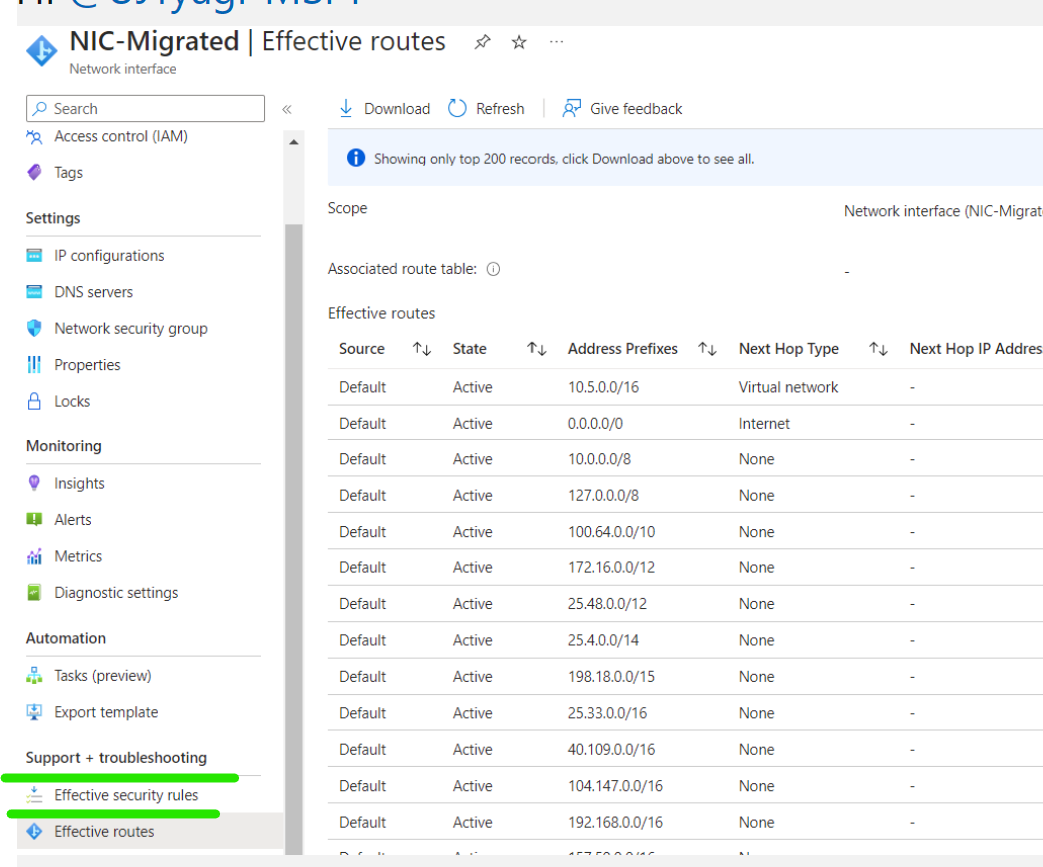The image size is (1043, 867).
Task: Click the Download arrow icon
Action: coord(346,108)
